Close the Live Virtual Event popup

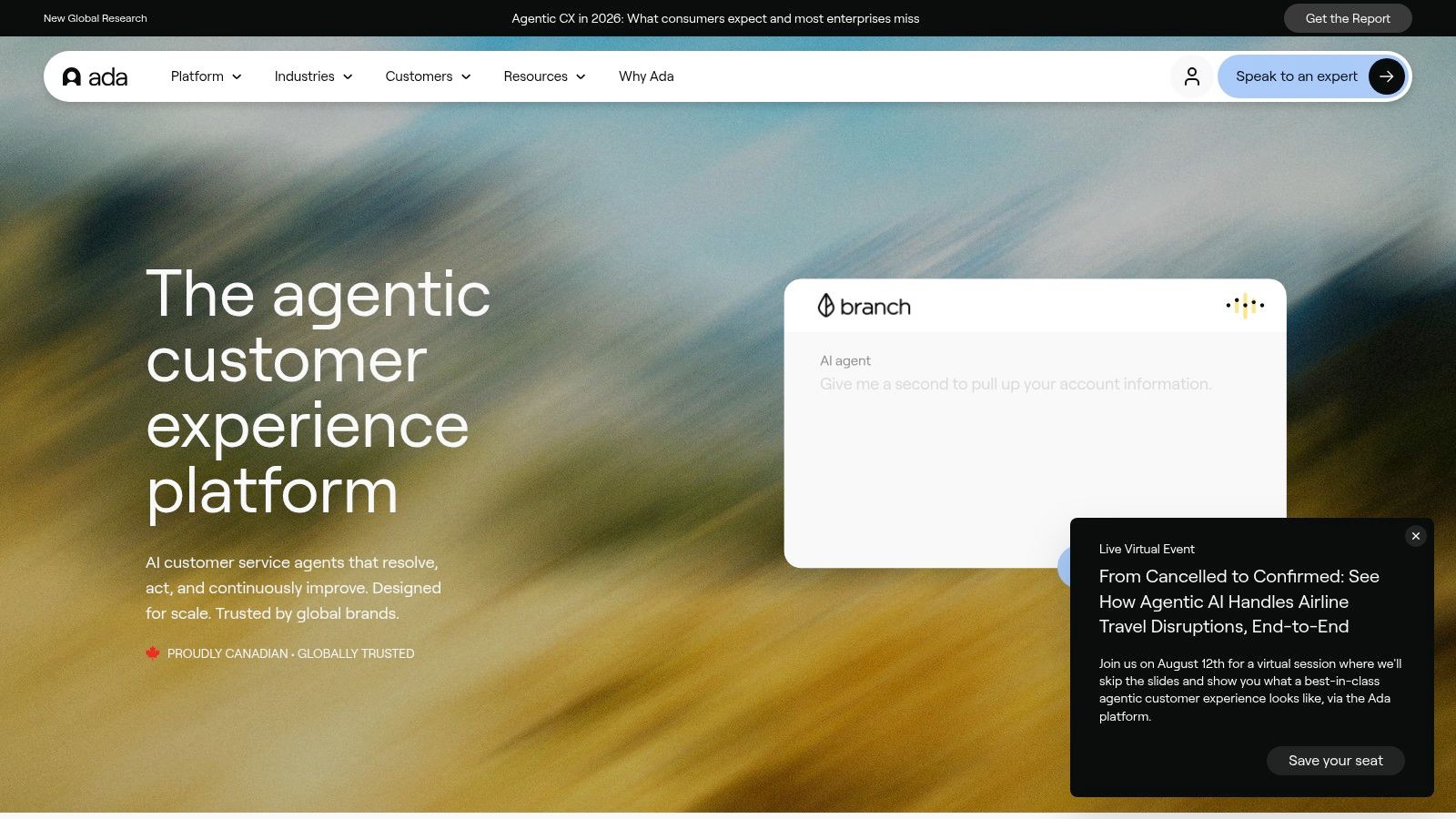pos(1415,536)
